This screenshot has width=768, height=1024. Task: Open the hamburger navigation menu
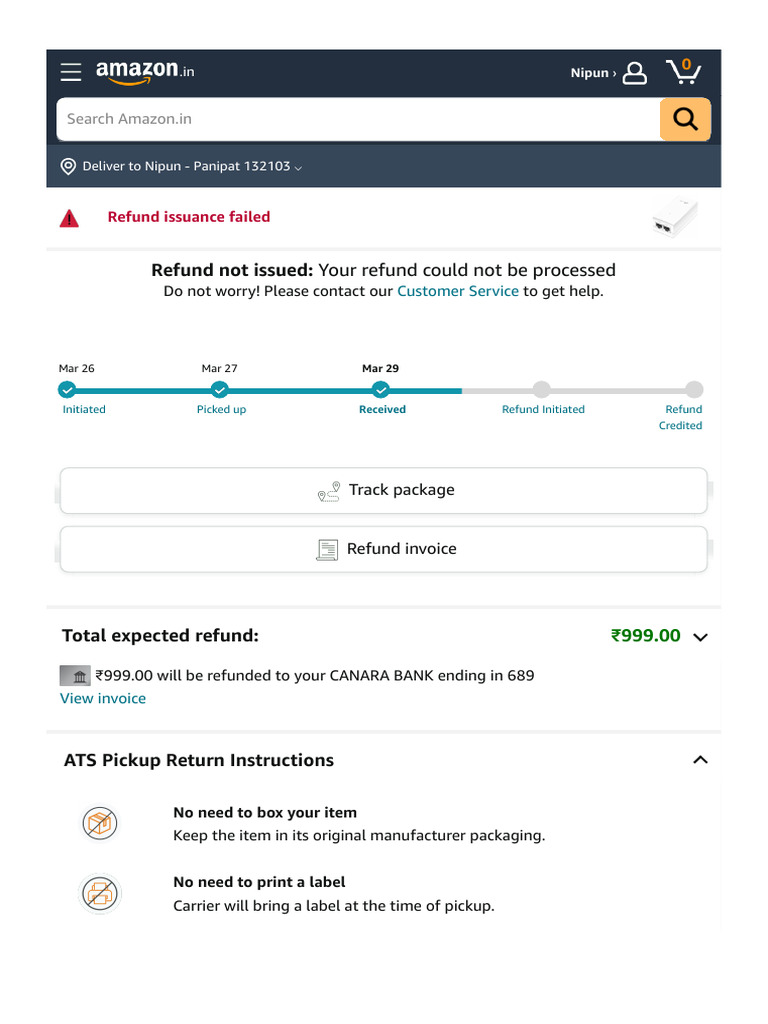point(71,72)
